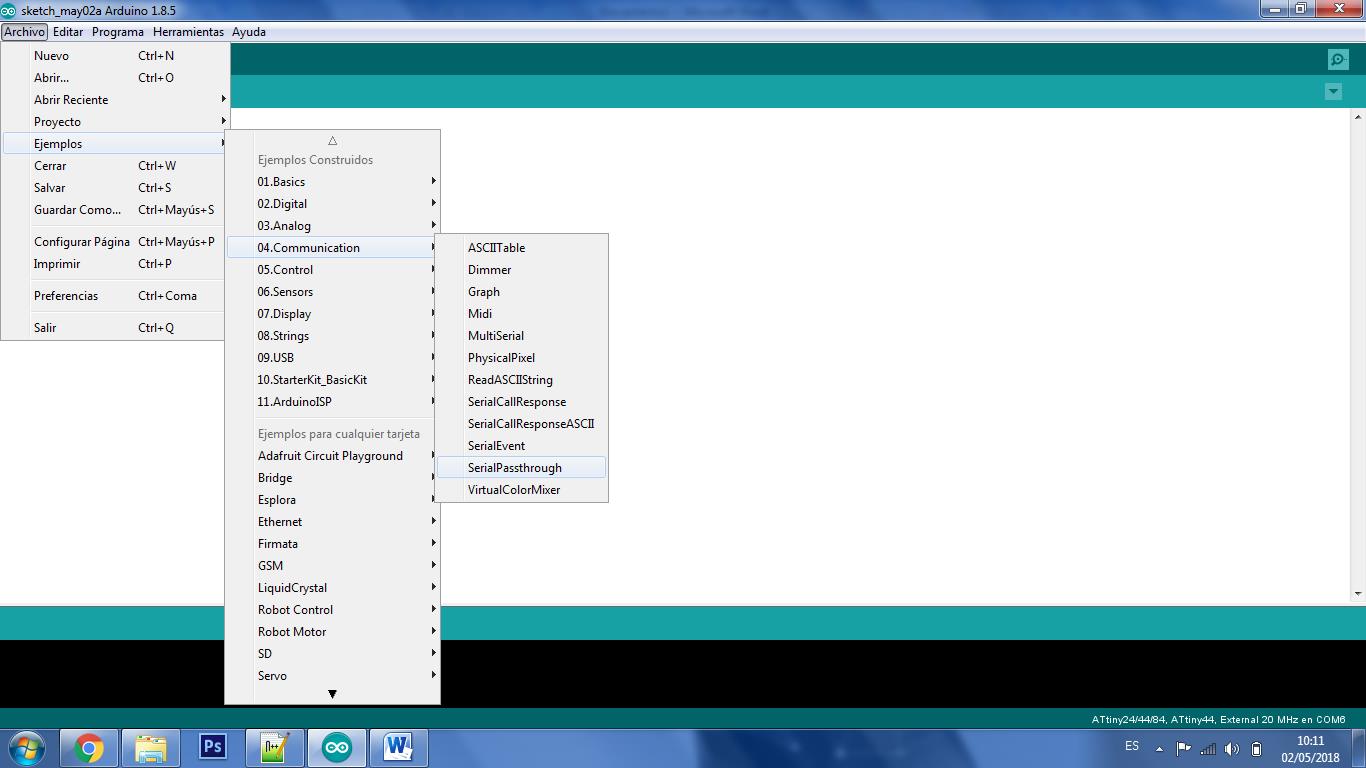Expand the 11.ArduinoISP examples
The height and width of the screenshot is (768, 1366).
click(332, 402)
